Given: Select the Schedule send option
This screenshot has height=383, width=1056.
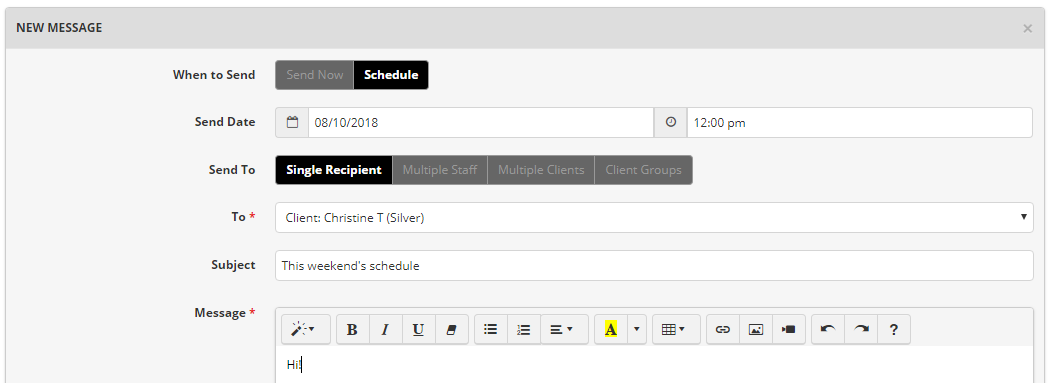Looking at the screenshot, I should 391,75.
